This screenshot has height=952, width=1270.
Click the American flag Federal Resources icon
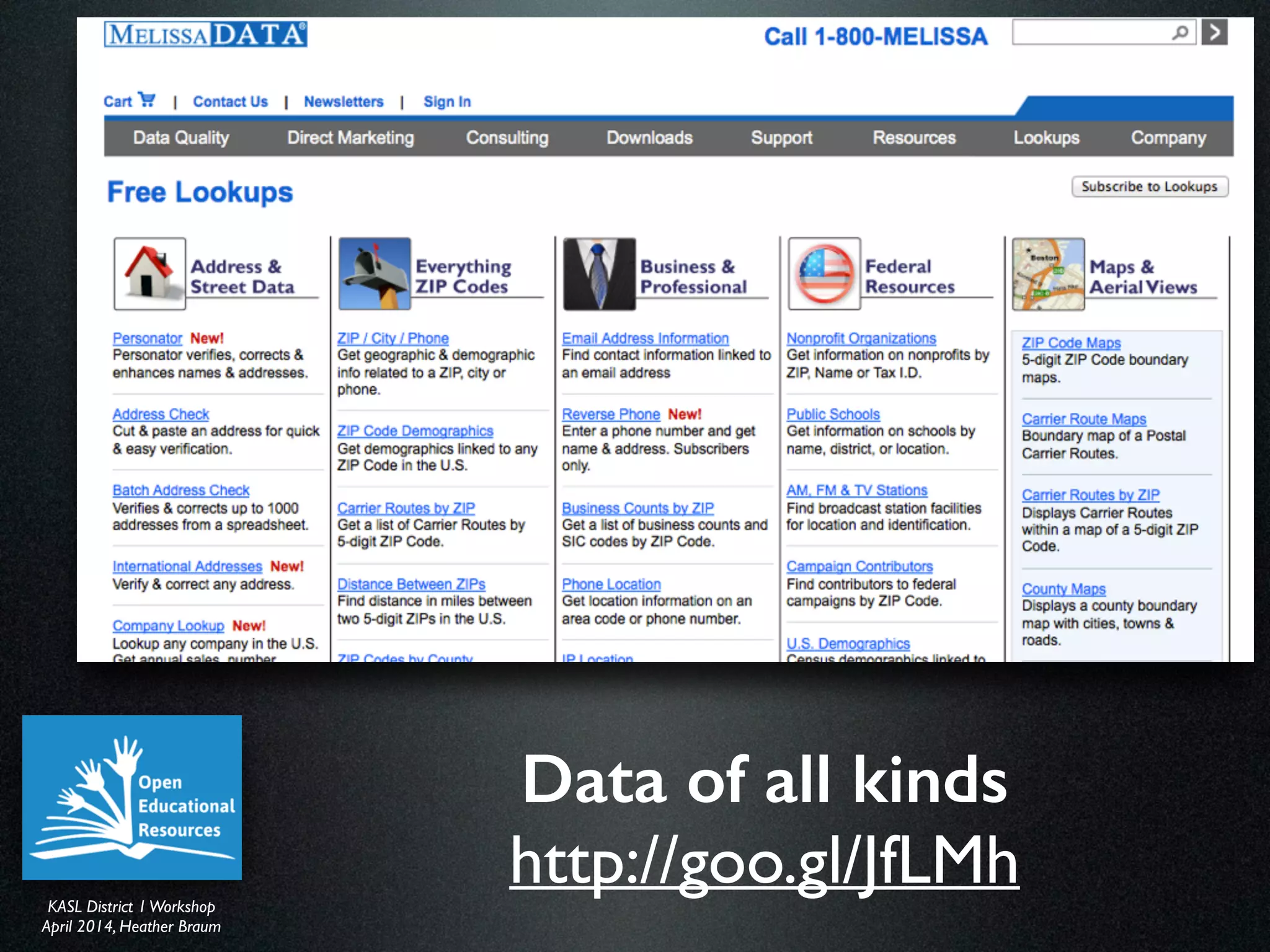[x=824, y=273]
